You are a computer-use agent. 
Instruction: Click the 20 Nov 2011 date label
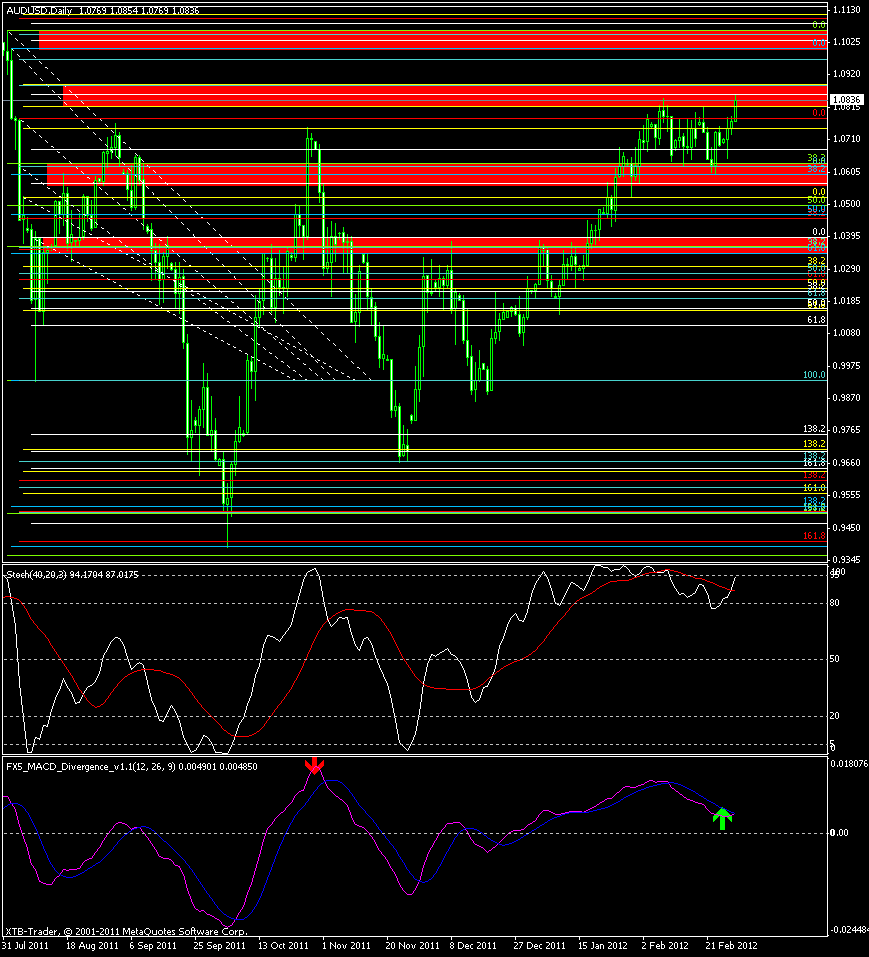pos(412,945)
